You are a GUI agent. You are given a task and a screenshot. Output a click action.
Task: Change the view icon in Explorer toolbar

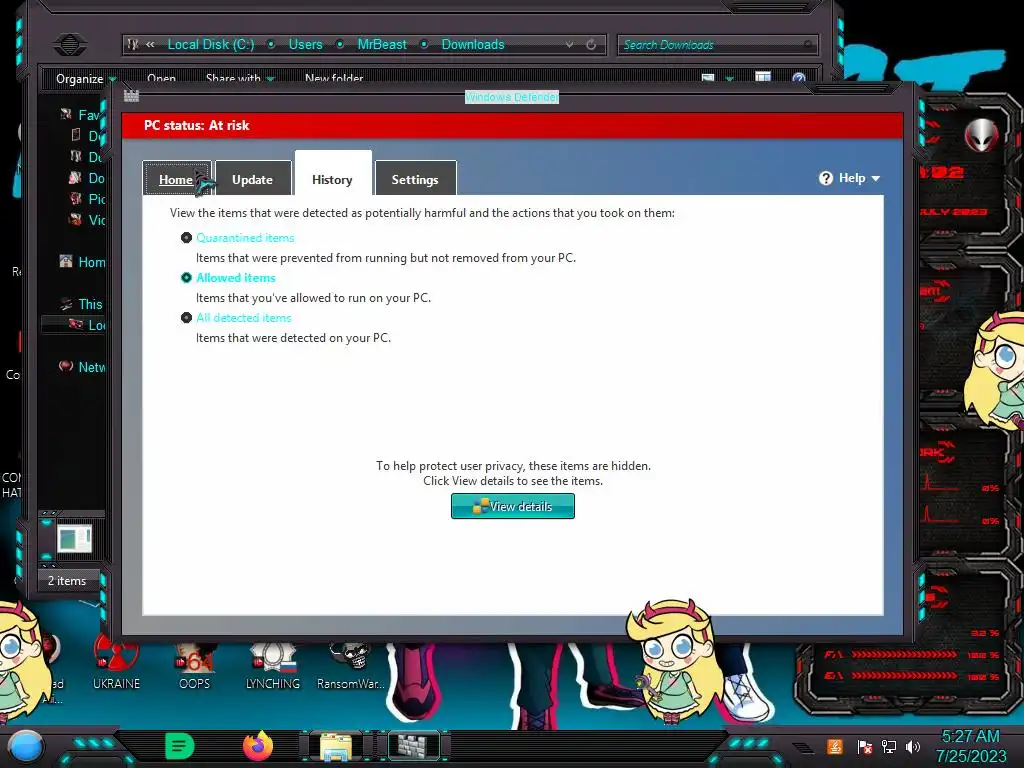708,78
